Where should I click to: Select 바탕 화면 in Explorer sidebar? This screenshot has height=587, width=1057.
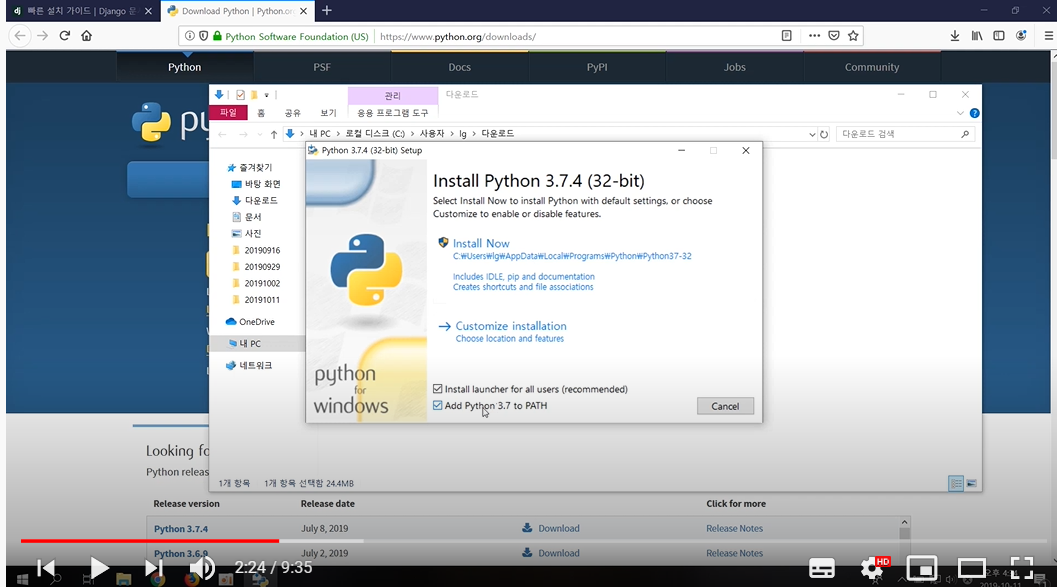pyautogui.click(x=262, y=184)
